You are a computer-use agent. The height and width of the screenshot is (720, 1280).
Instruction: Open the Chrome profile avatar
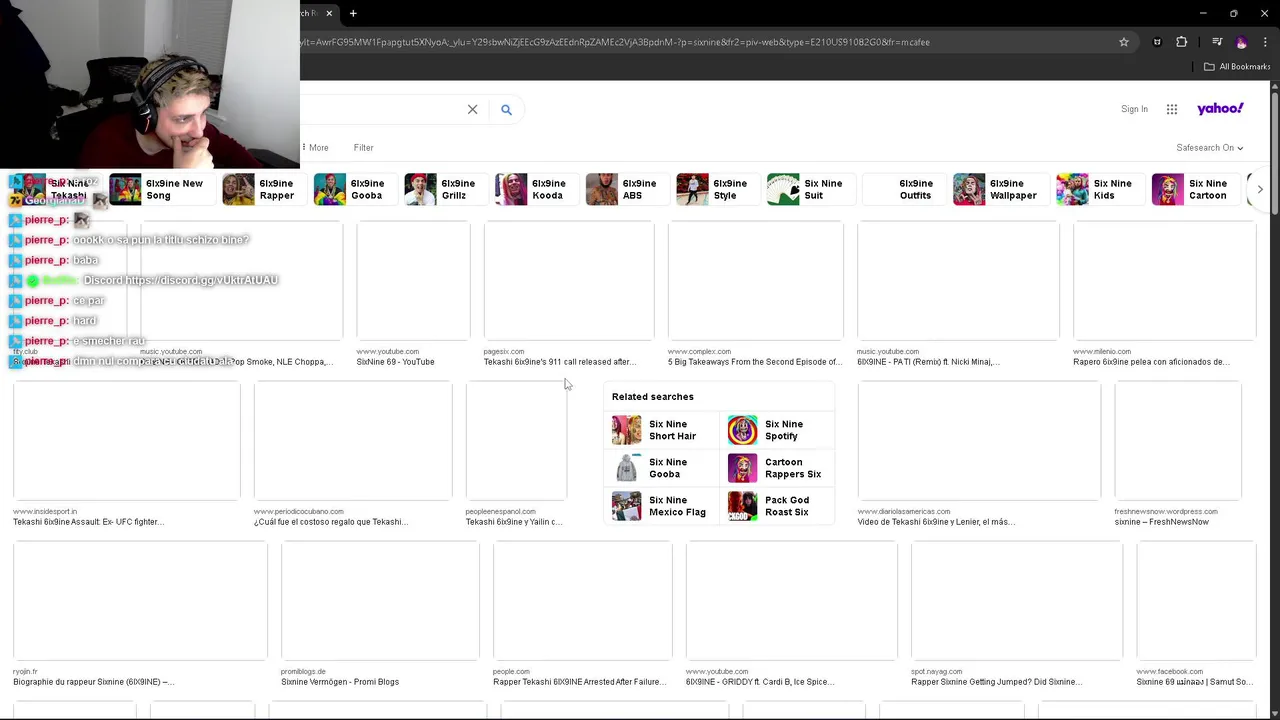[1242, 42]
